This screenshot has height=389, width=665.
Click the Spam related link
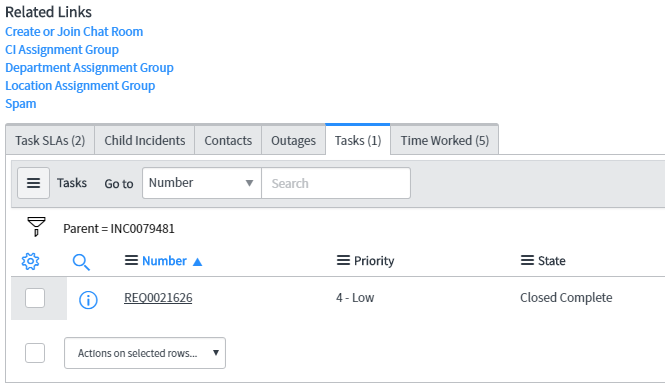coord(21,104)
